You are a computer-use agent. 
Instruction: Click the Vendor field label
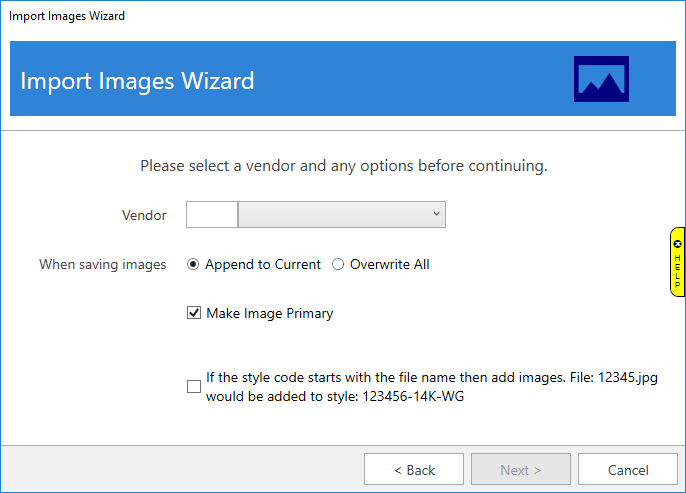(144, 215)
